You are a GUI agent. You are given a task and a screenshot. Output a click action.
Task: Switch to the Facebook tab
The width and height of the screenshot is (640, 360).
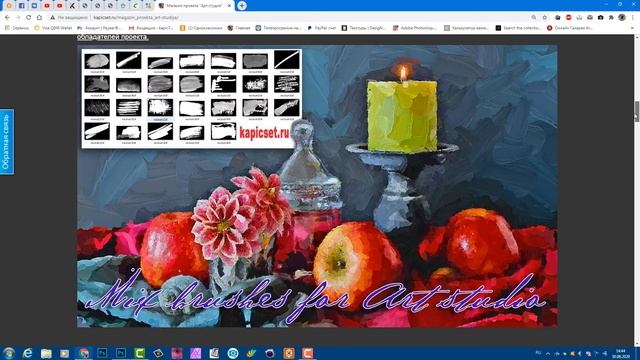[22, 6]
